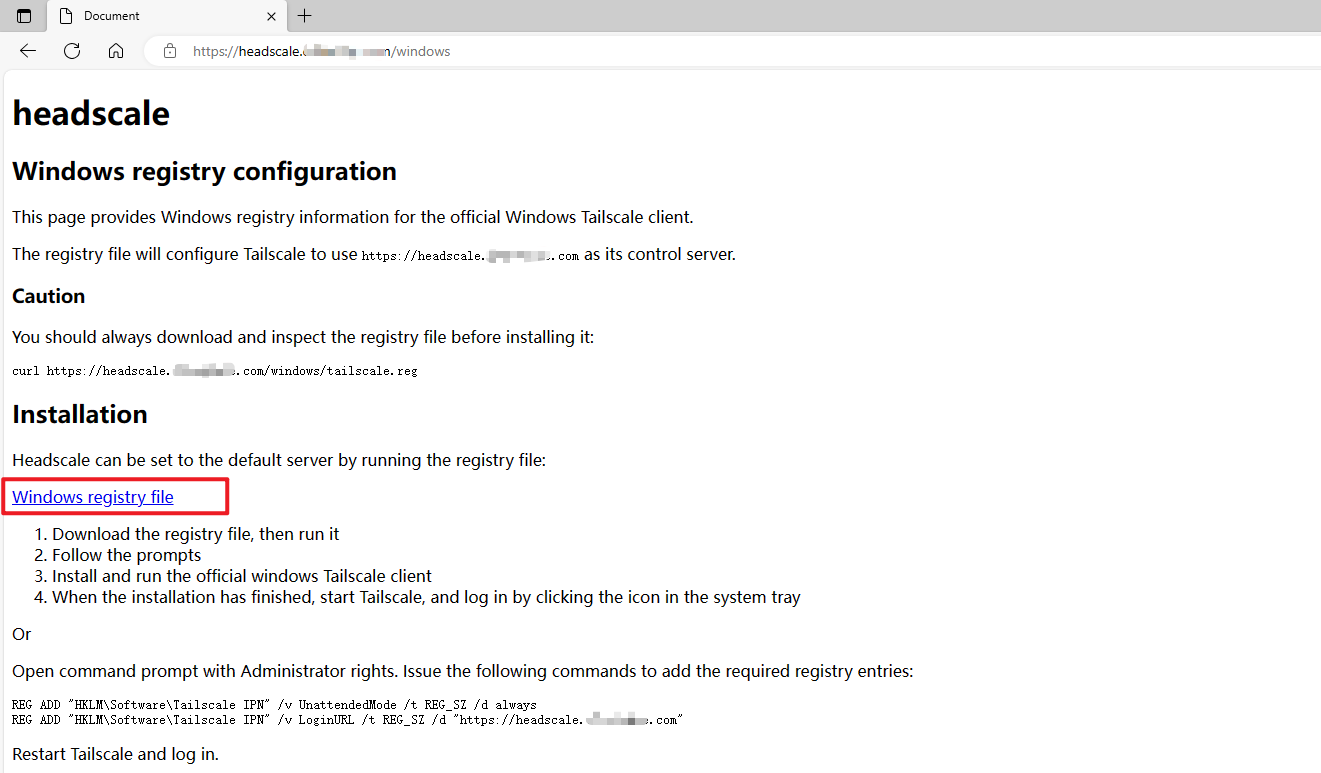Open the tab actions menu icon
Screen dimensions: 1321x773
coord(24,16)
